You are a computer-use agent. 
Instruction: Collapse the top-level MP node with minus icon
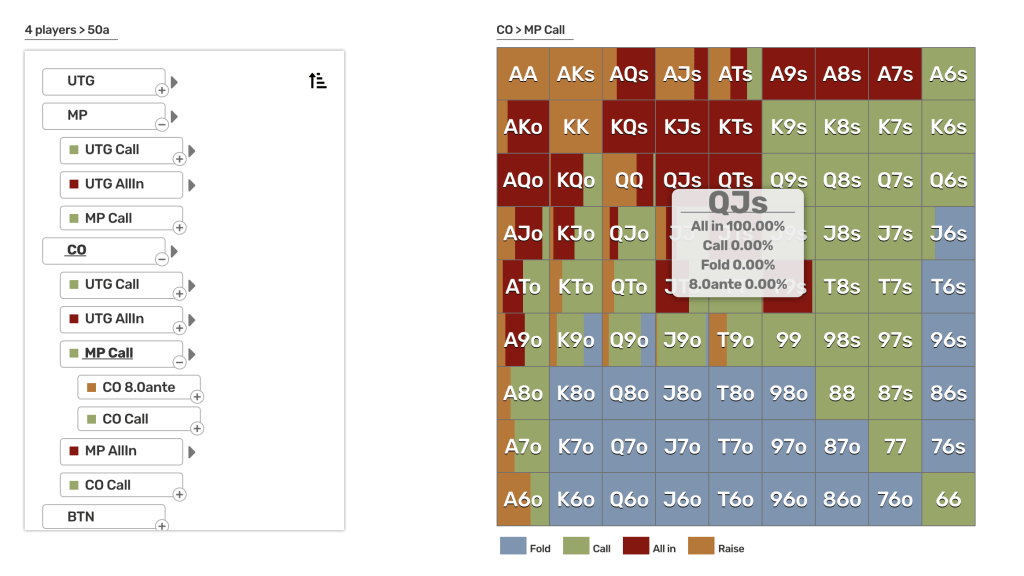point(162,124)
